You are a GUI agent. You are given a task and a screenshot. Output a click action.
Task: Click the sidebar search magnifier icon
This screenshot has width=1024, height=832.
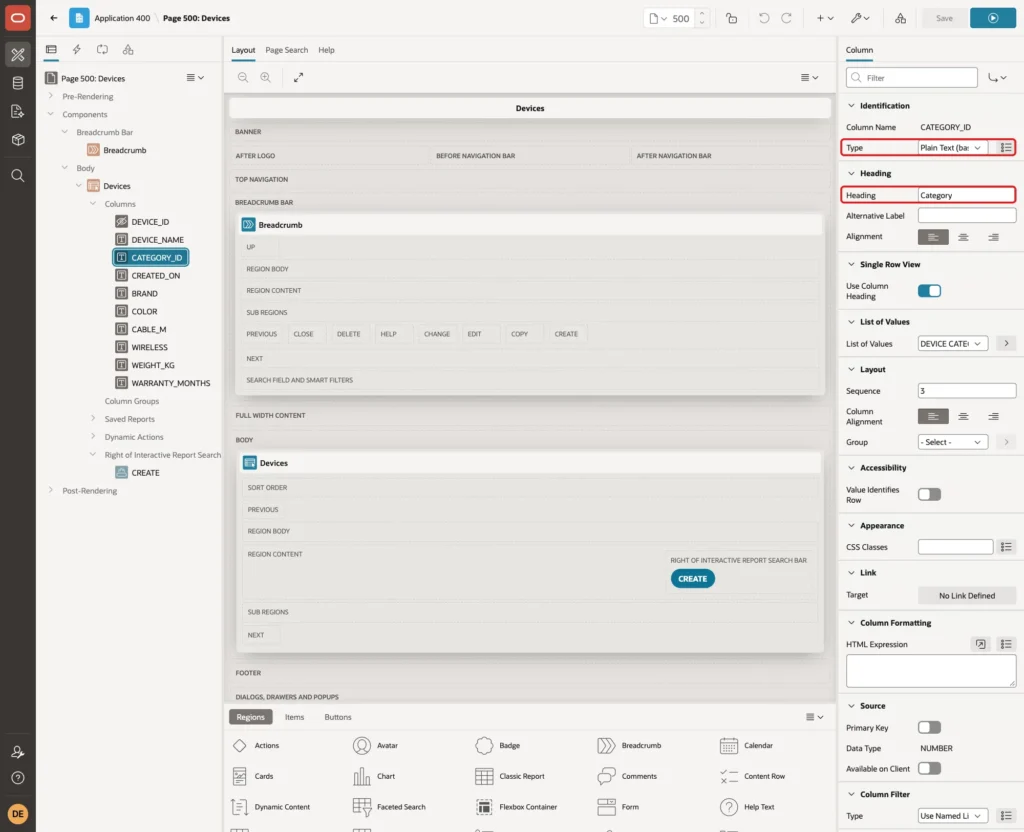click(x=18, y=176)
